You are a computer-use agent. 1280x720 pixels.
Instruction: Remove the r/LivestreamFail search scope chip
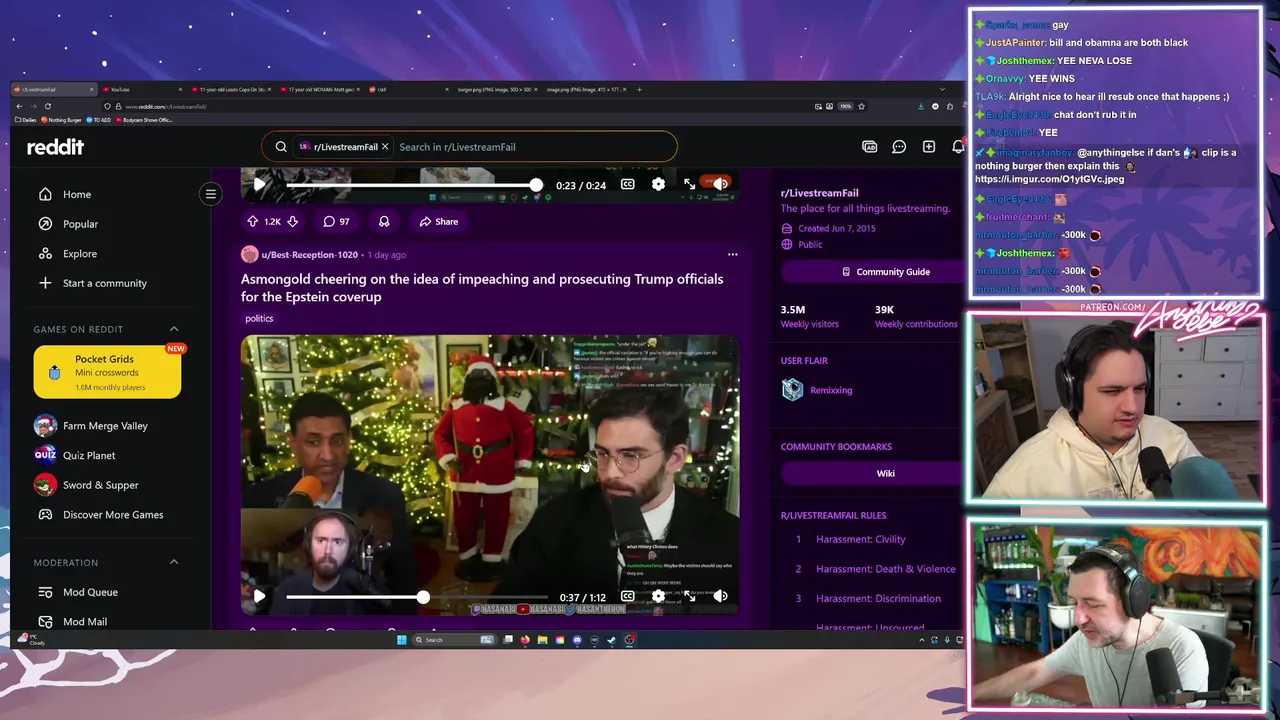(385, 147)
